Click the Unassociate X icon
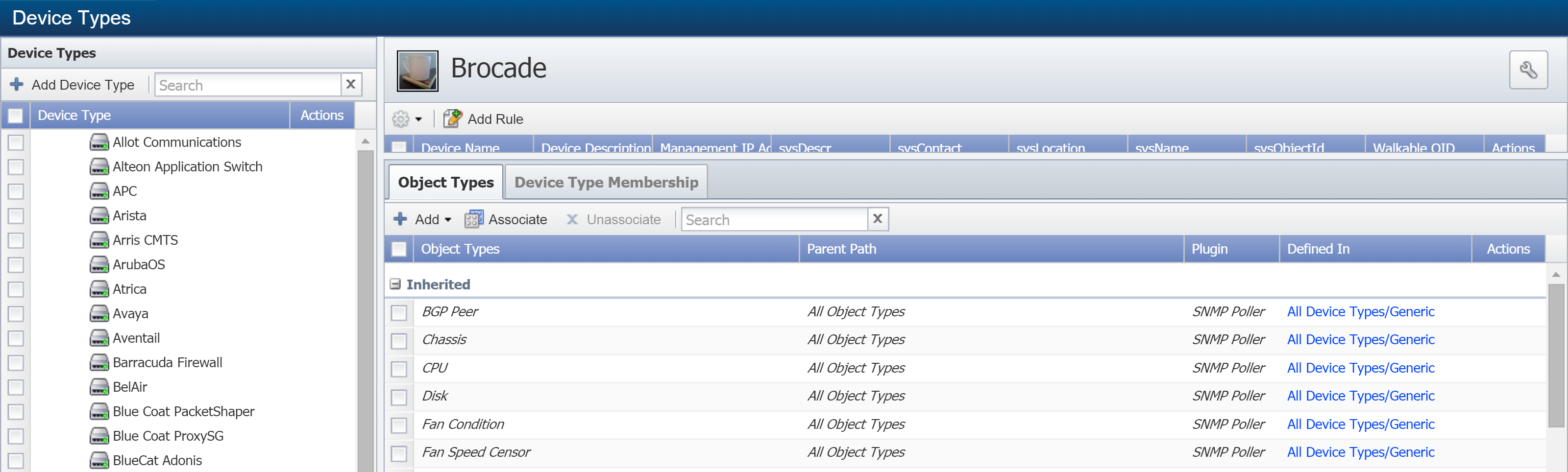Viewport: 1568px width, 472px height. (572, 219)
